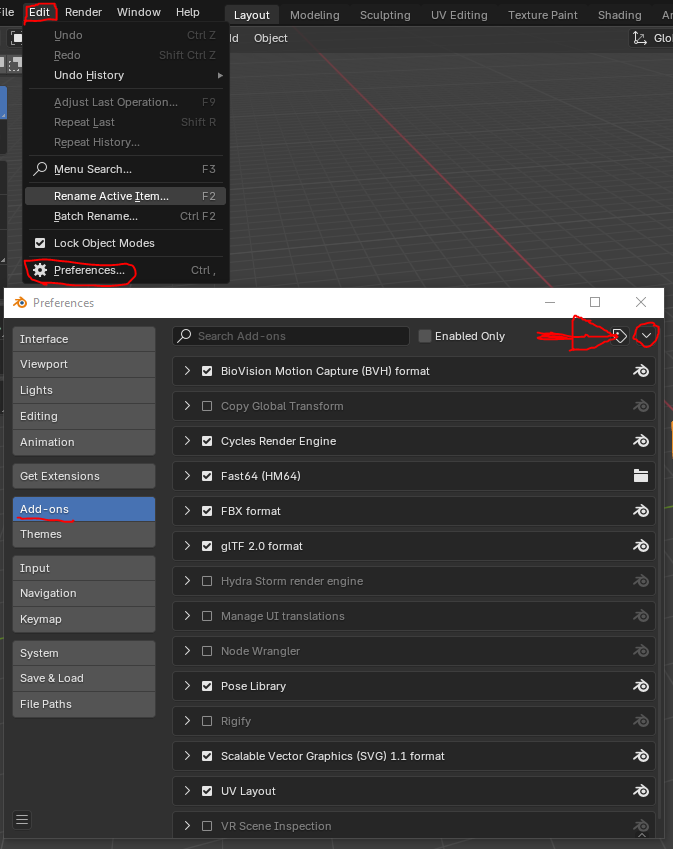
Task: Click the folder icon on Fast64 (HM64) row
Action: coord(641,476)
